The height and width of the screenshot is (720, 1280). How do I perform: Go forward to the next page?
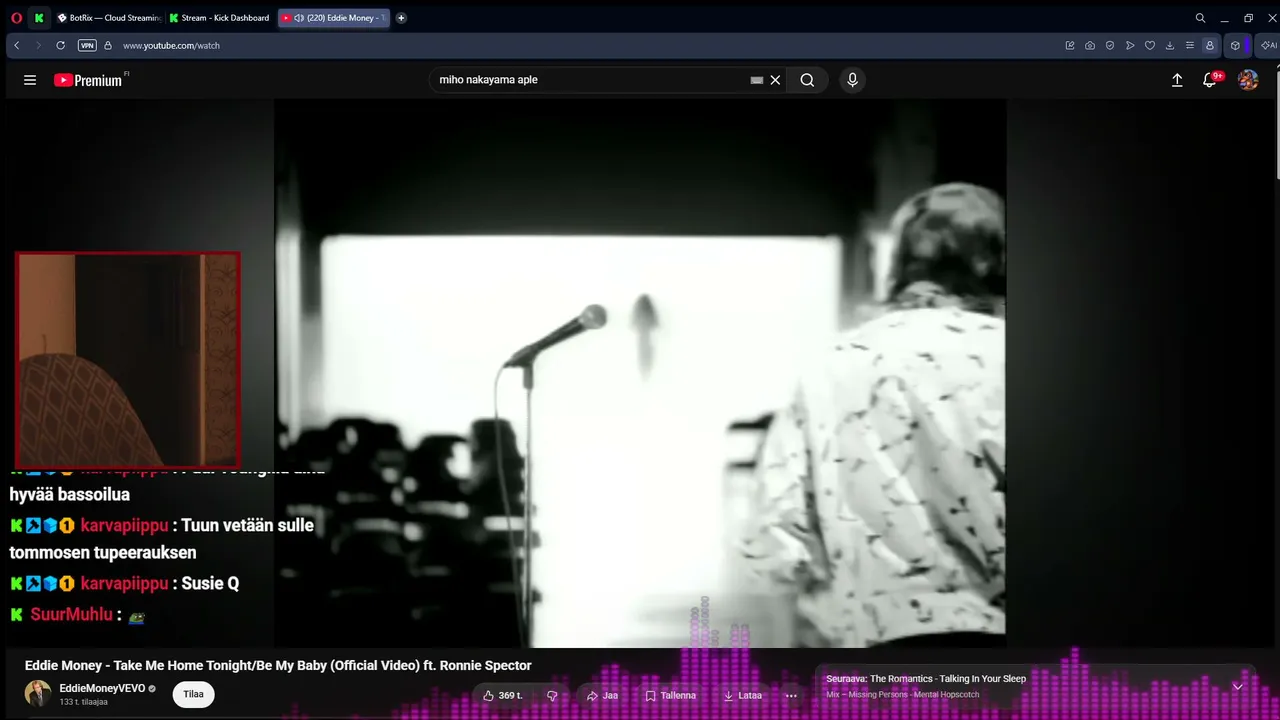point(38,45)
